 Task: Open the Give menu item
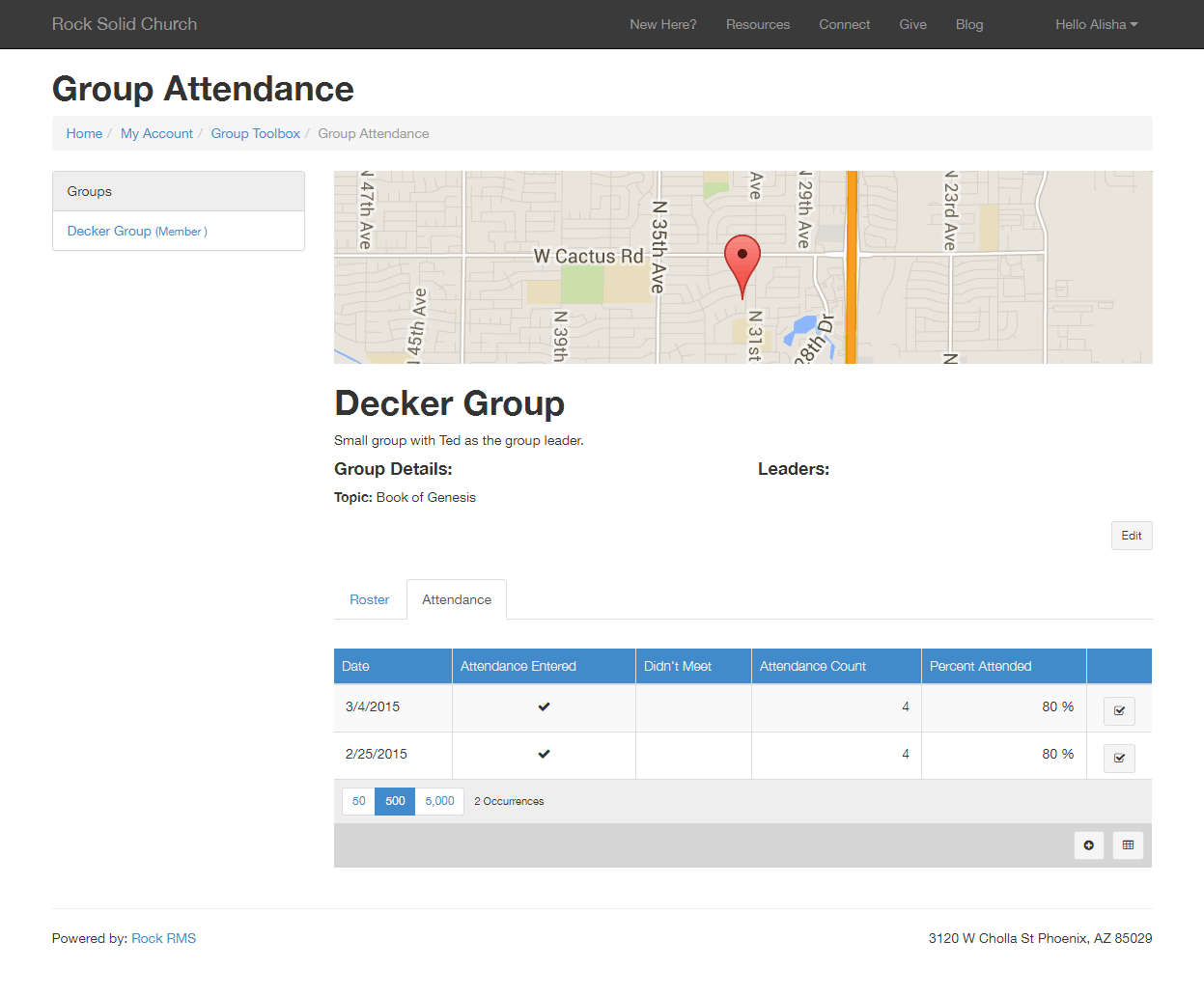pos(913,24)
